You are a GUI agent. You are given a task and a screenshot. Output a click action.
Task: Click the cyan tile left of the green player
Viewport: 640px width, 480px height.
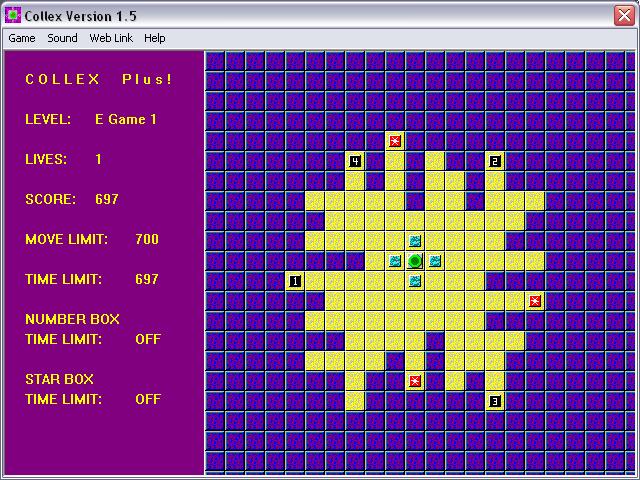point(395,261)
